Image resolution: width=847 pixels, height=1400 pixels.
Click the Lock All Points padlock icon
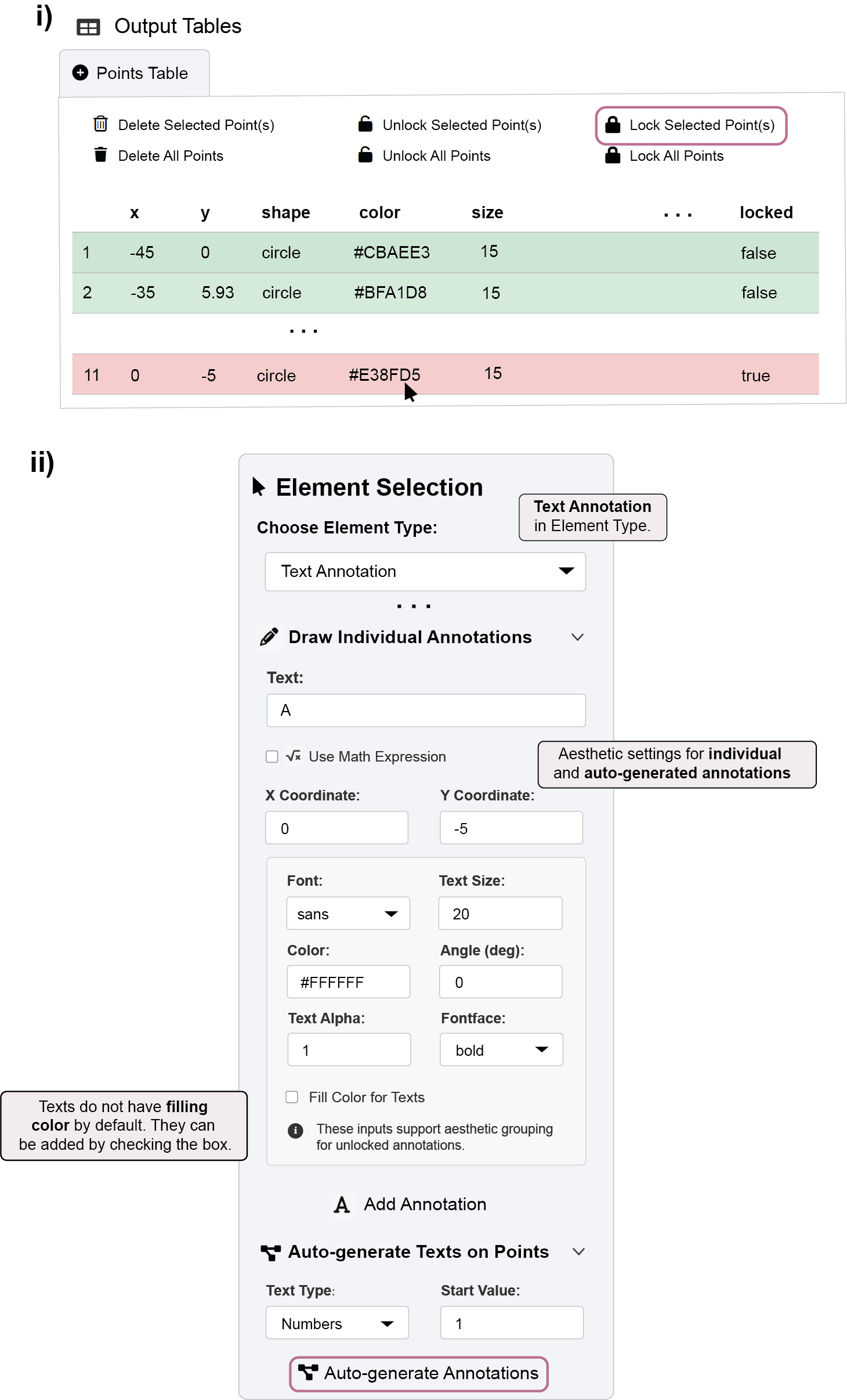[613, 155]
